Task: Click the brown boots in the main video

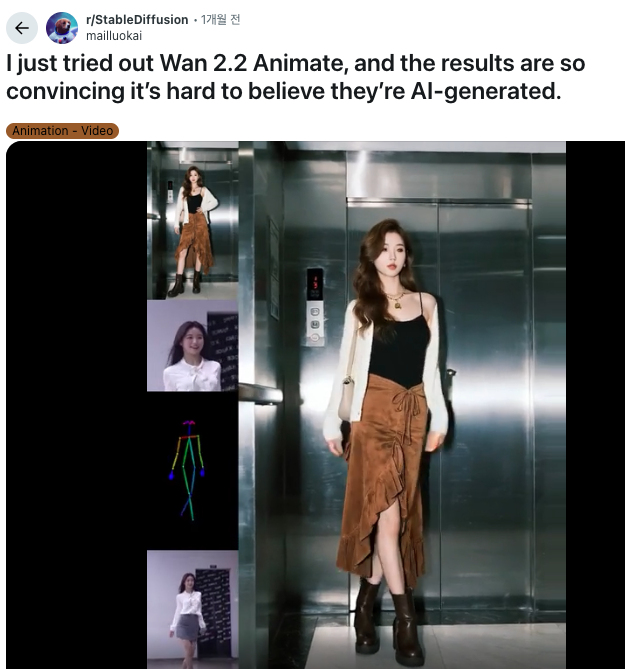Action: point(389,621)
